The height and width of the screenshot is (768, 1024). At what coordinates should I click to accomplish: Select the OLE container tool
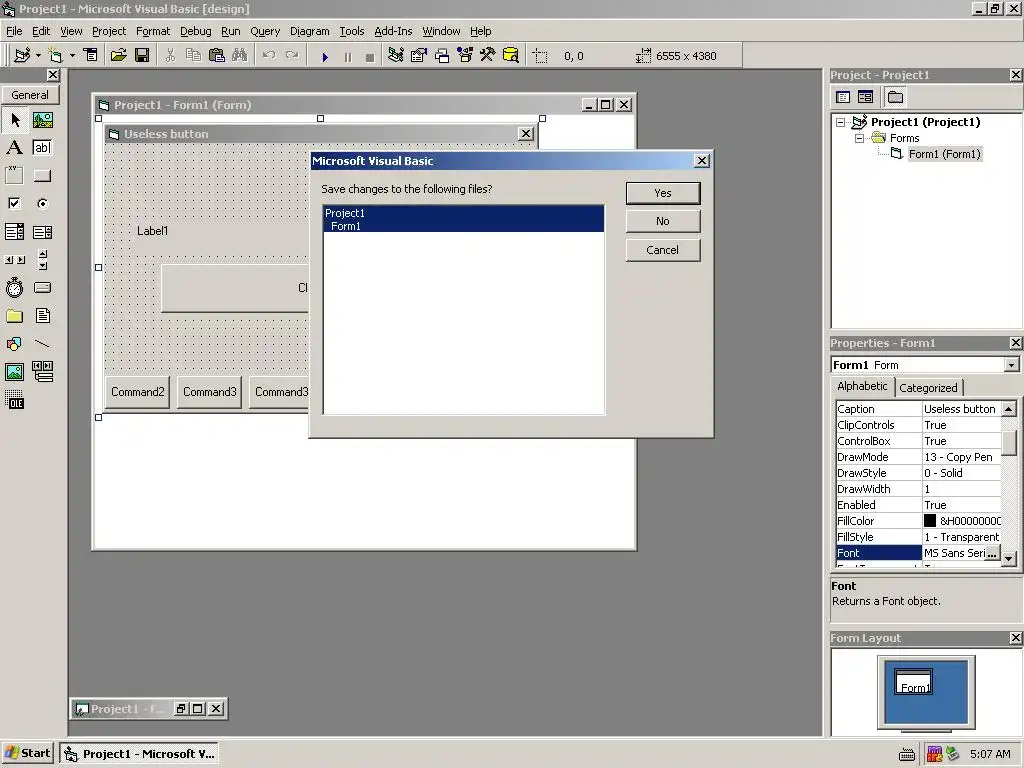point(15,400)
